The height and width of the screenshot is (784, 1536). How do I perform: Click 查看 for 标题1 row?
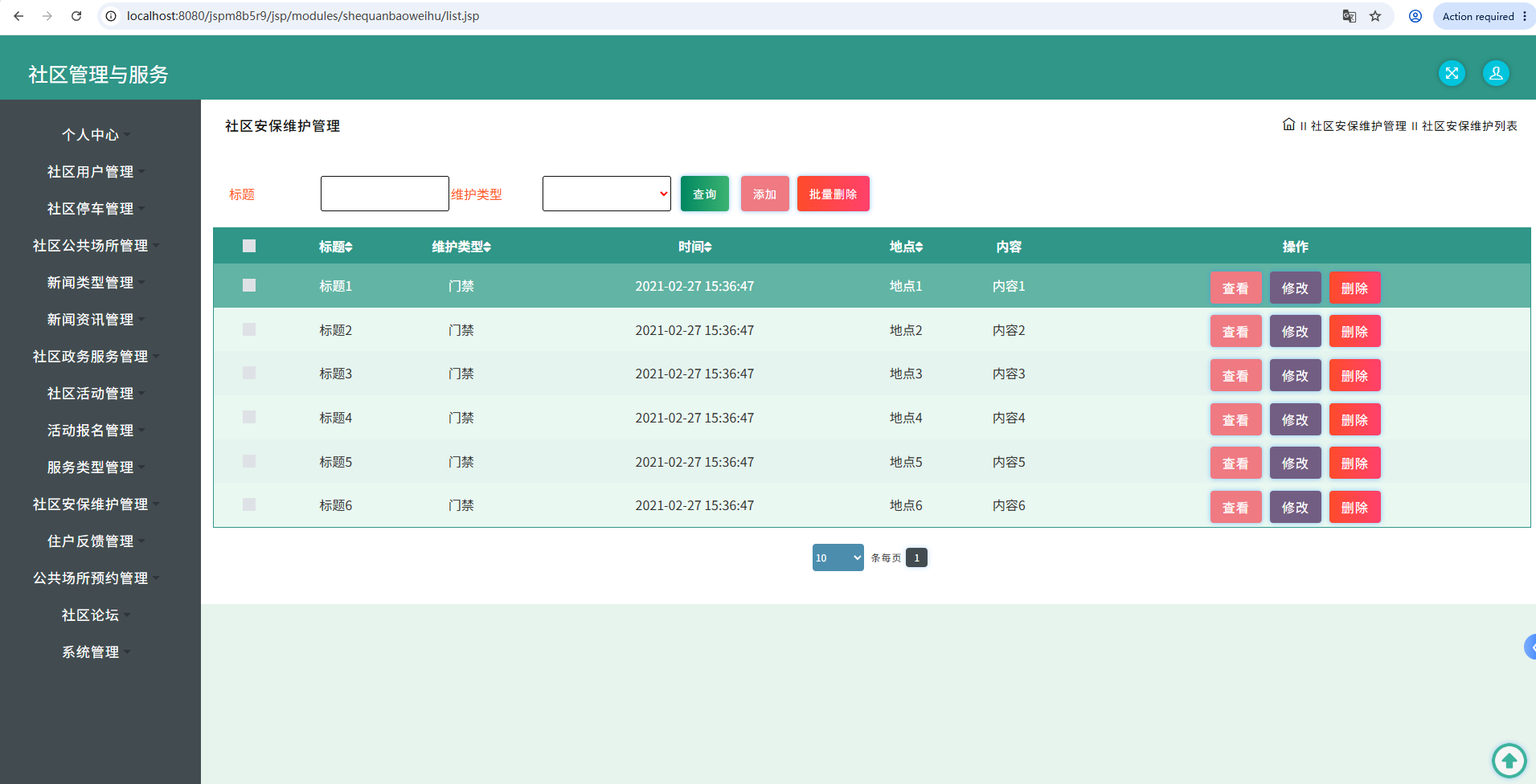pyautogui.click(x=1235, y=288)
